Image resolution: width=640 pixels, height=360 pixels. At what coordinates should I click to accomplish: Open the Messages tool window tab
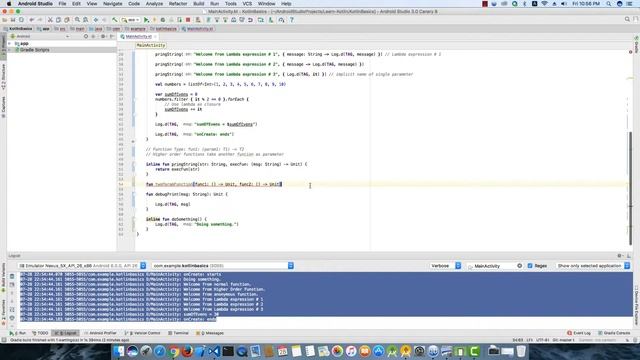coord(210,333)
